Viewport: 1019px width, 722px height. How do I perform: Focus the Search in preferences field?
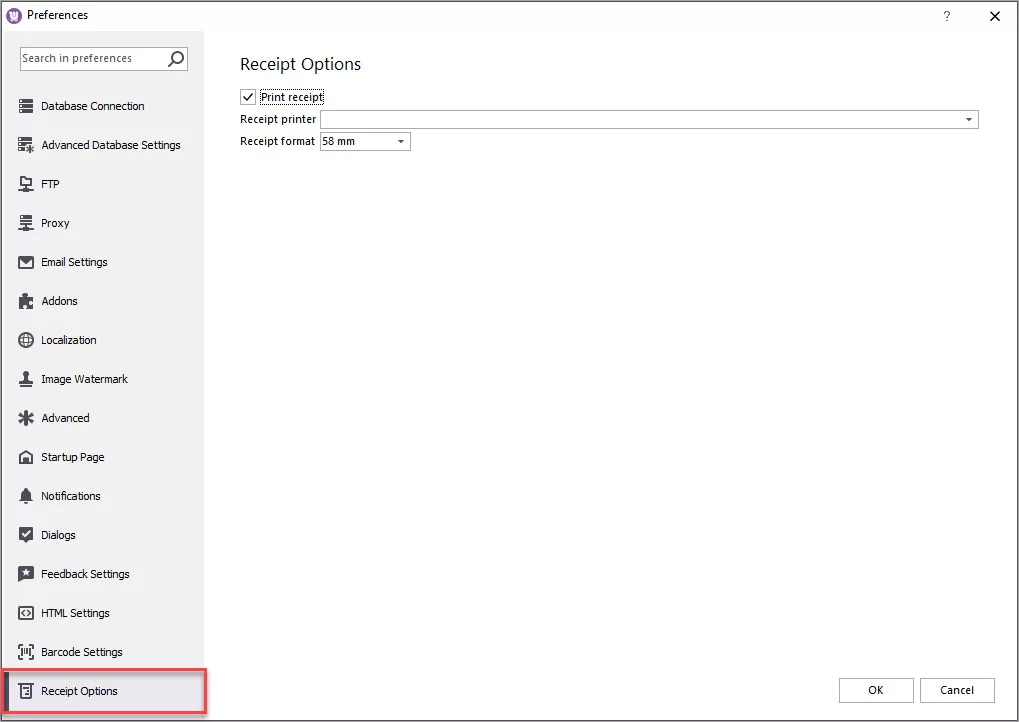click(90, 59)
